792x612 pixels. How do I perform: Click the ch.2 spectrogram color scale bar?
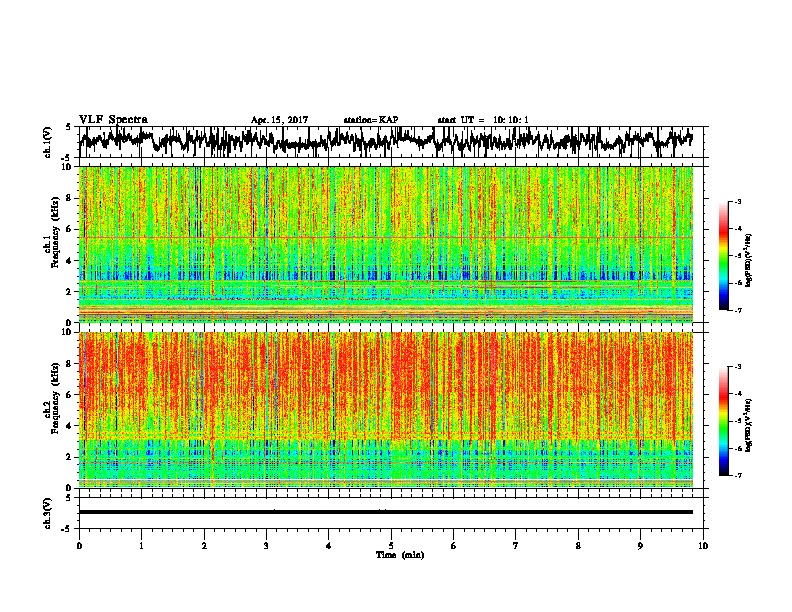pyautogui.click(x=724, y=421)
